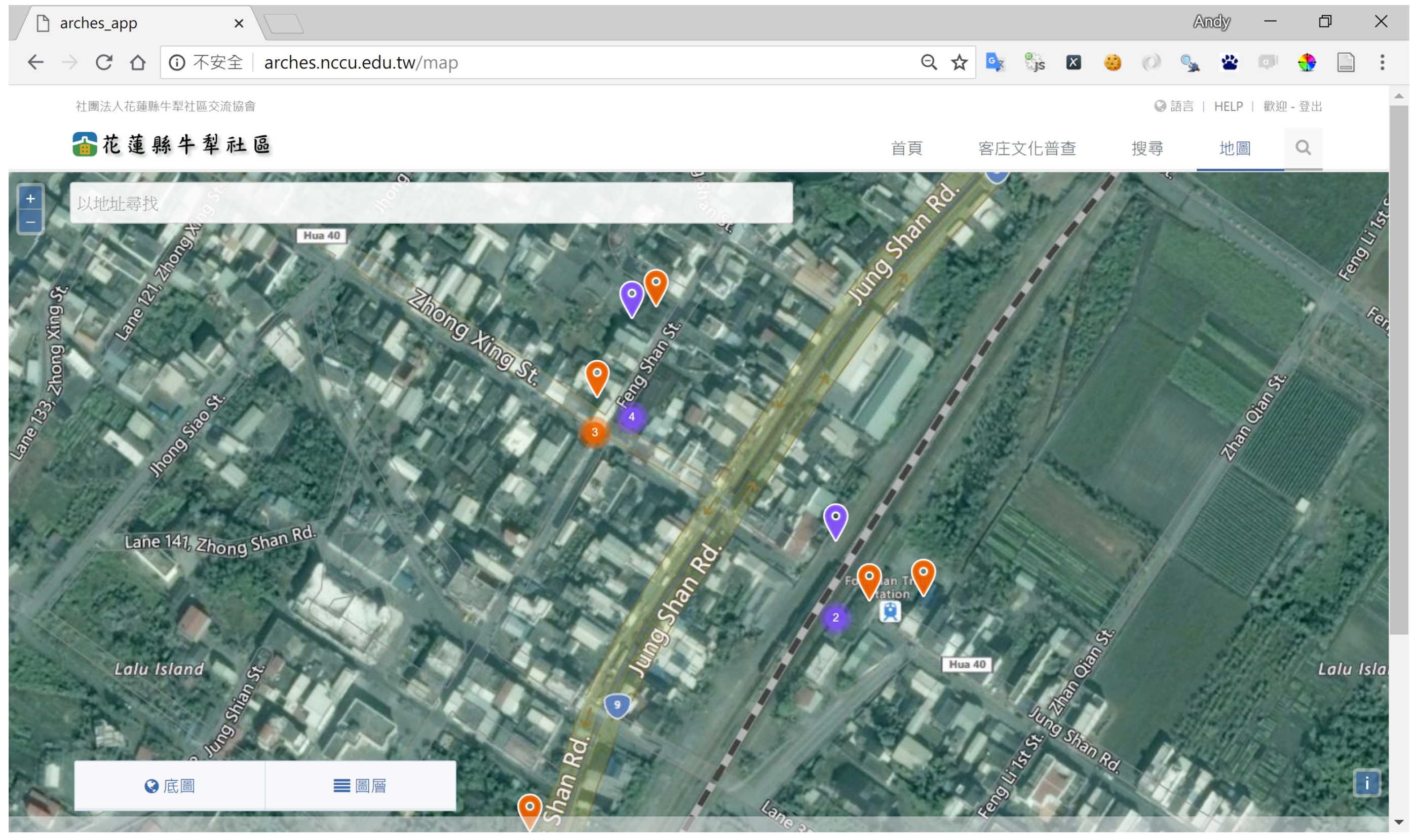1417x840 pixels.
Task: Click the Google Translate extension icon
Action: [994, 62]
